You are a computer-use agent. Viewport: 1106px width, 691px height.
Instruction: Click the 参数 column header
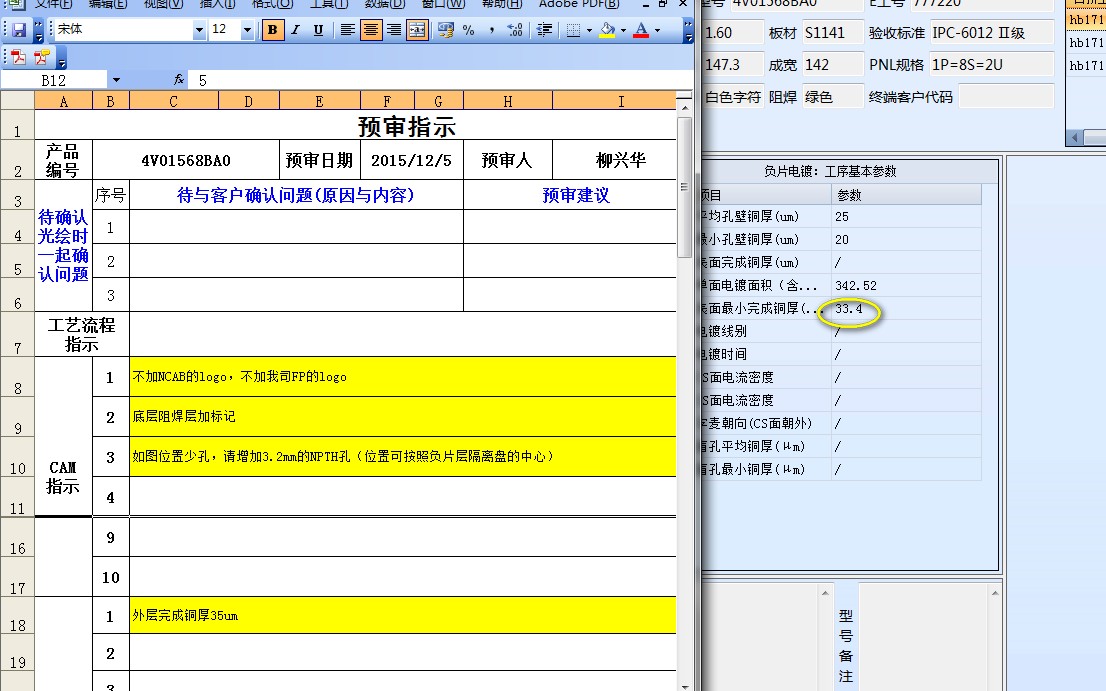tap(906, 195)
